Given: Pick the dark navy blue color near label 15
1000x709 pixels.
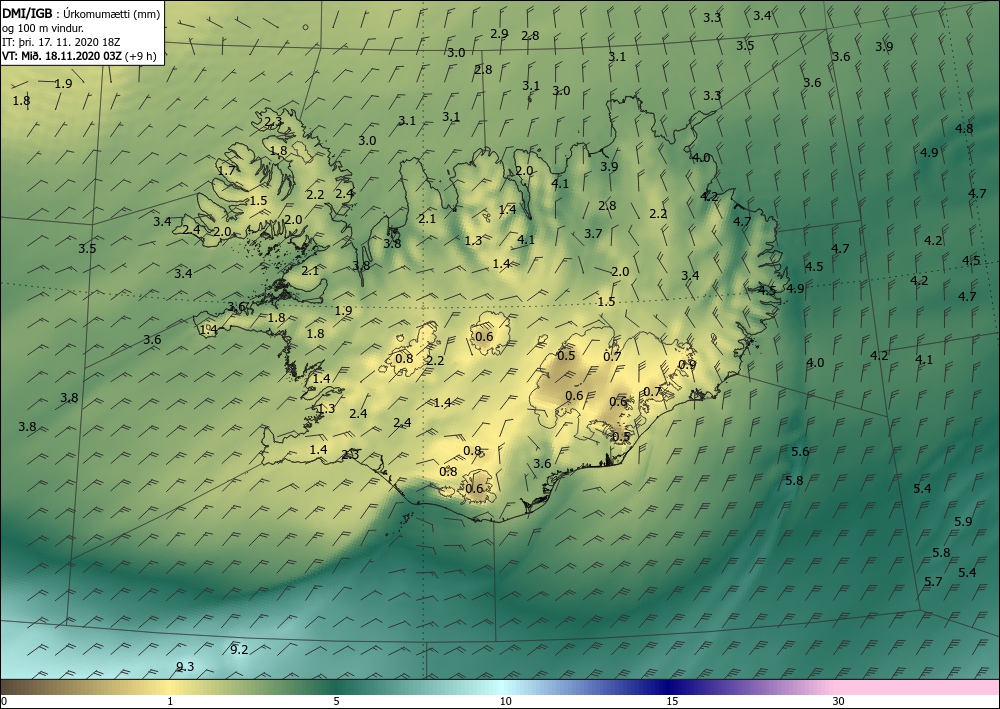Looking at the screenshot, I should click(x=670, y=687).
